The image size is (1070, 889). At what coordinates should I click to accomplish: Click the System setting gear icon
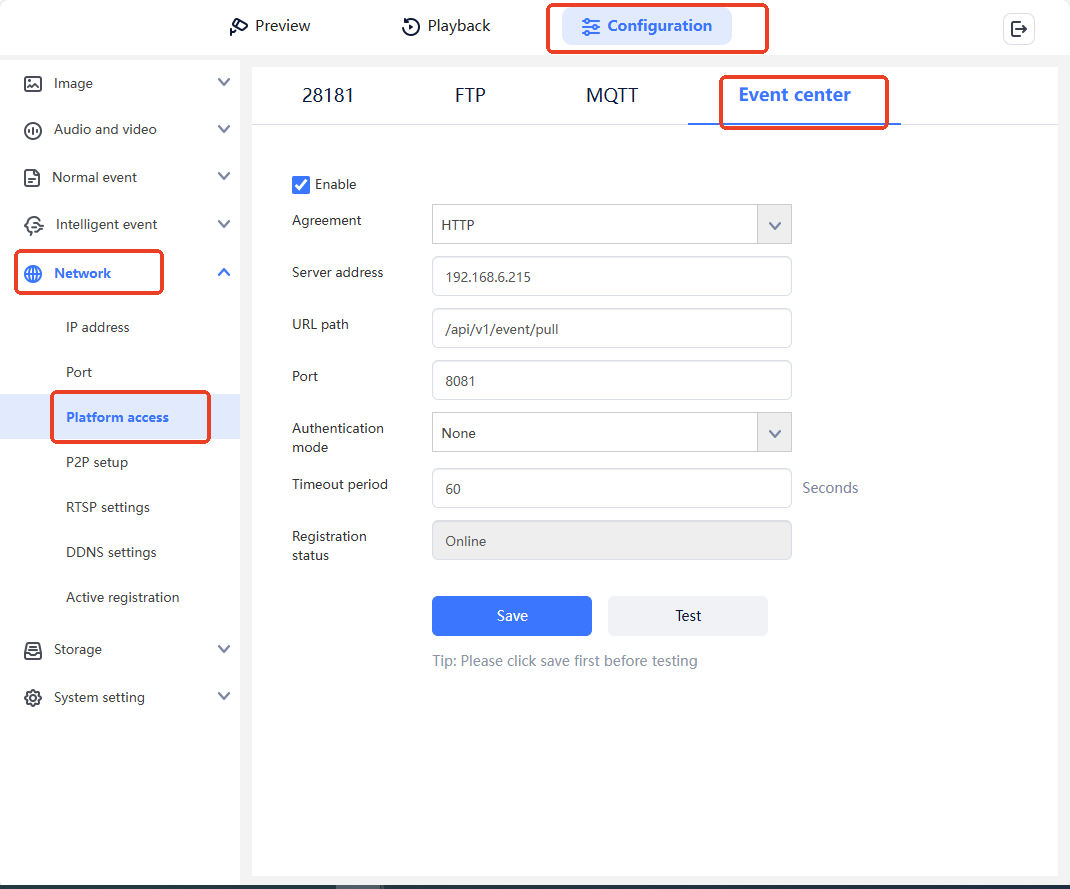[33, 698]
